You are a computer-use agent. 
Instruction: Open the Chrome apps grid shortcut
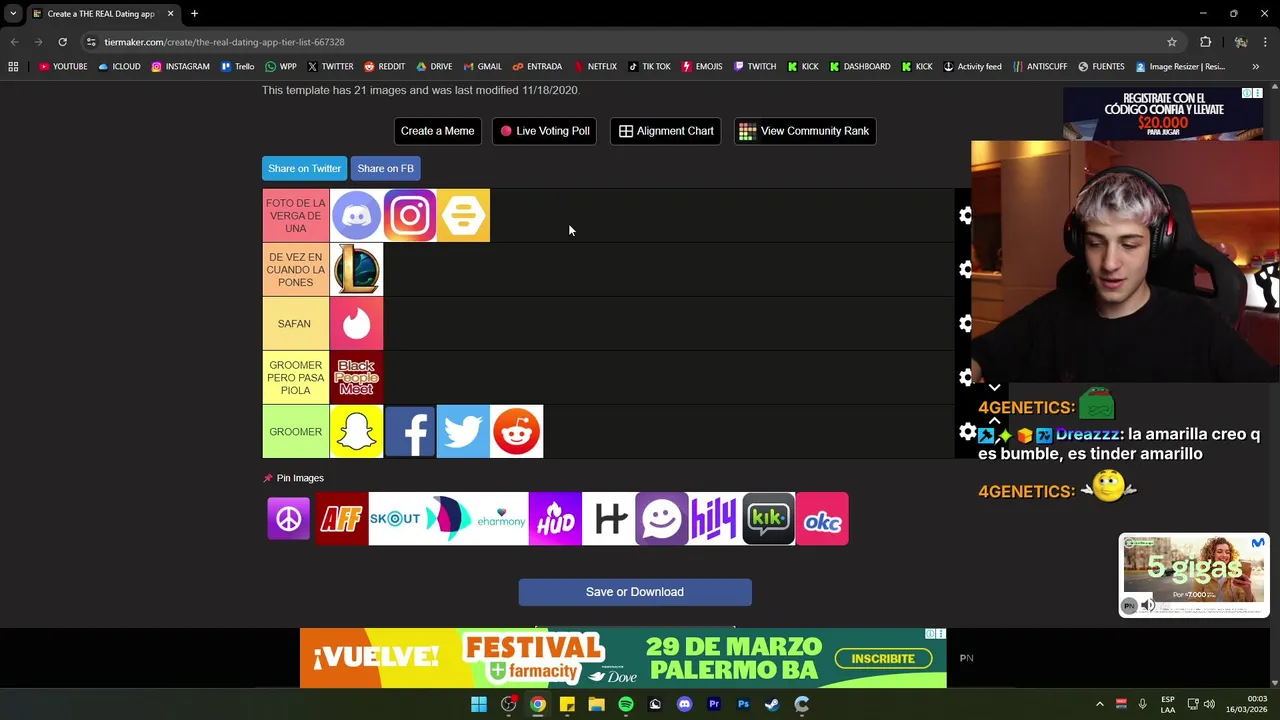pyautogui.click(x=13, y=67)
